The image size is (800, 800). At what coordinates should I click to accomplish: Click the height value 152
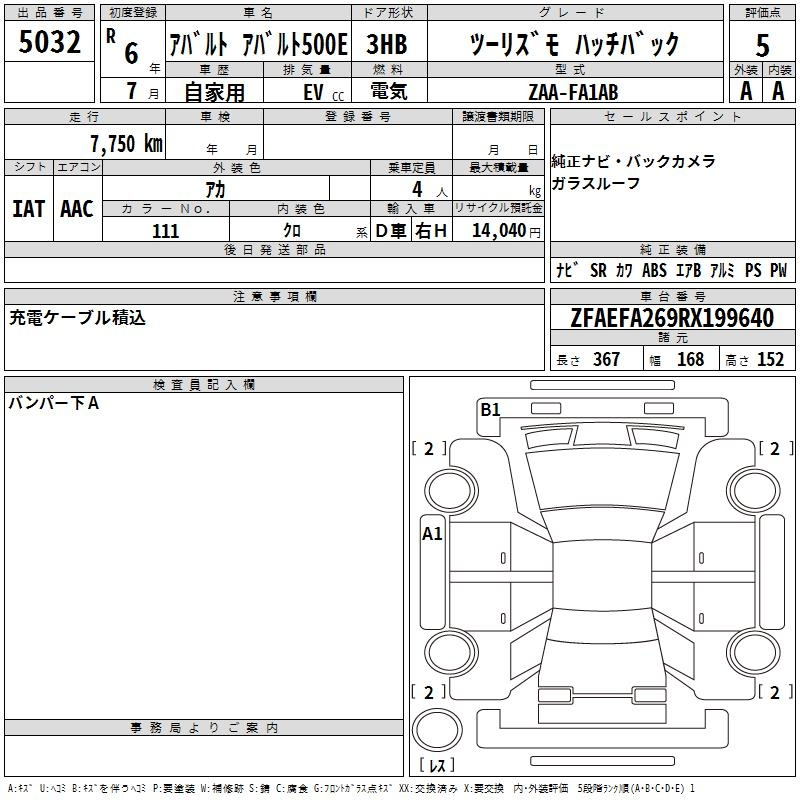pos(770,359)
